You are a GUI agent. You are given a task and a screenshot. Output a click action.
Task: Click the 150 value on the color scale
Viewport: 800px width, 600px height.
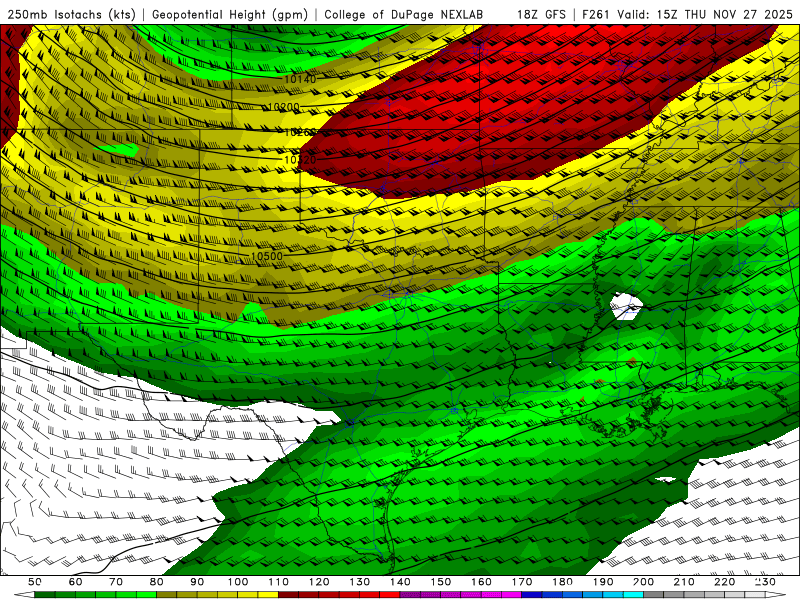click(440, 582)
